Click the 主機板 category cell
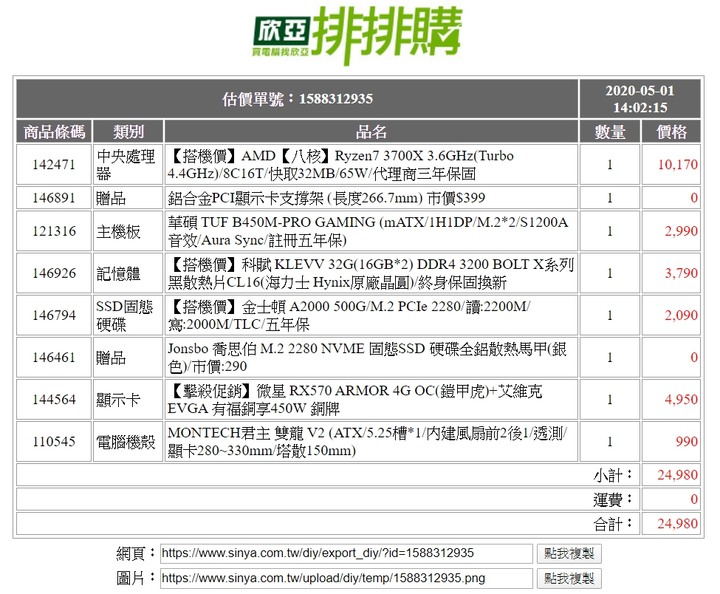This screenshot has height=594, width=720. tap(128, 231)
